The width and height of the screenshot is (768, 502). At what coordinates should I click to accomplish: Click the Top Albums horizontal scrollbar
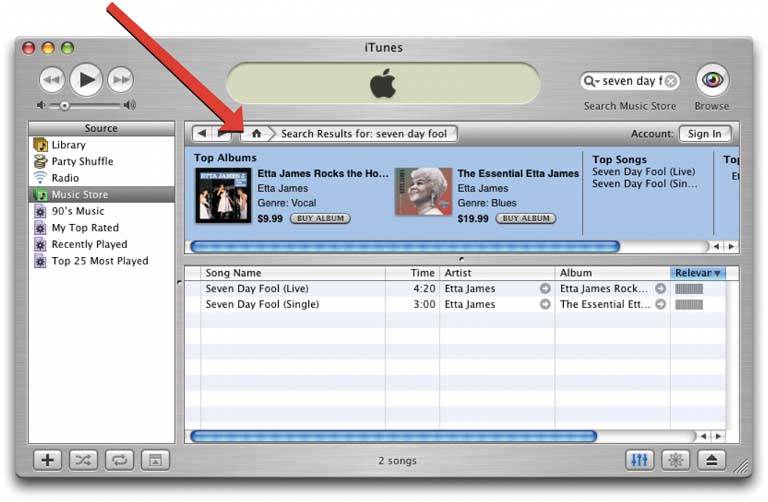[x=405, y=246]
